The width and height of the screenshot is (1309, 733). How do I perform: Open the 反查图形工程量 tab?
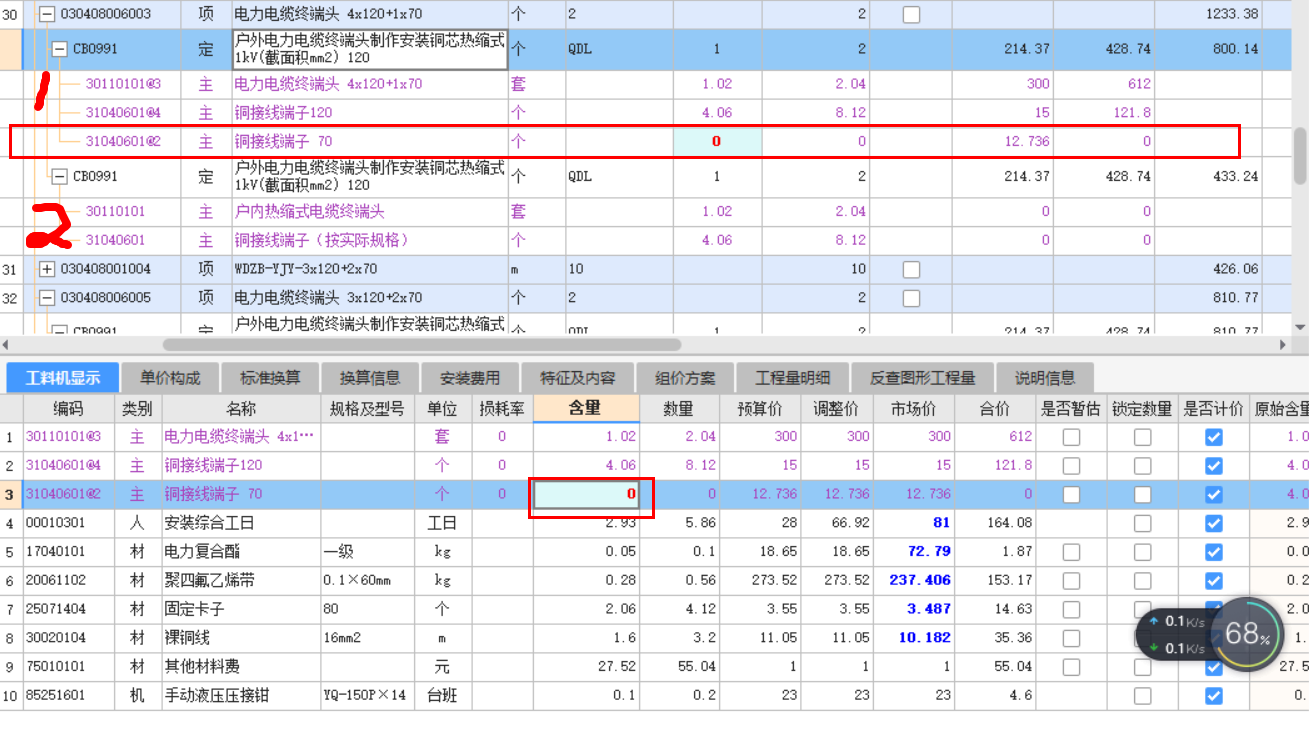tap(922, 378)
